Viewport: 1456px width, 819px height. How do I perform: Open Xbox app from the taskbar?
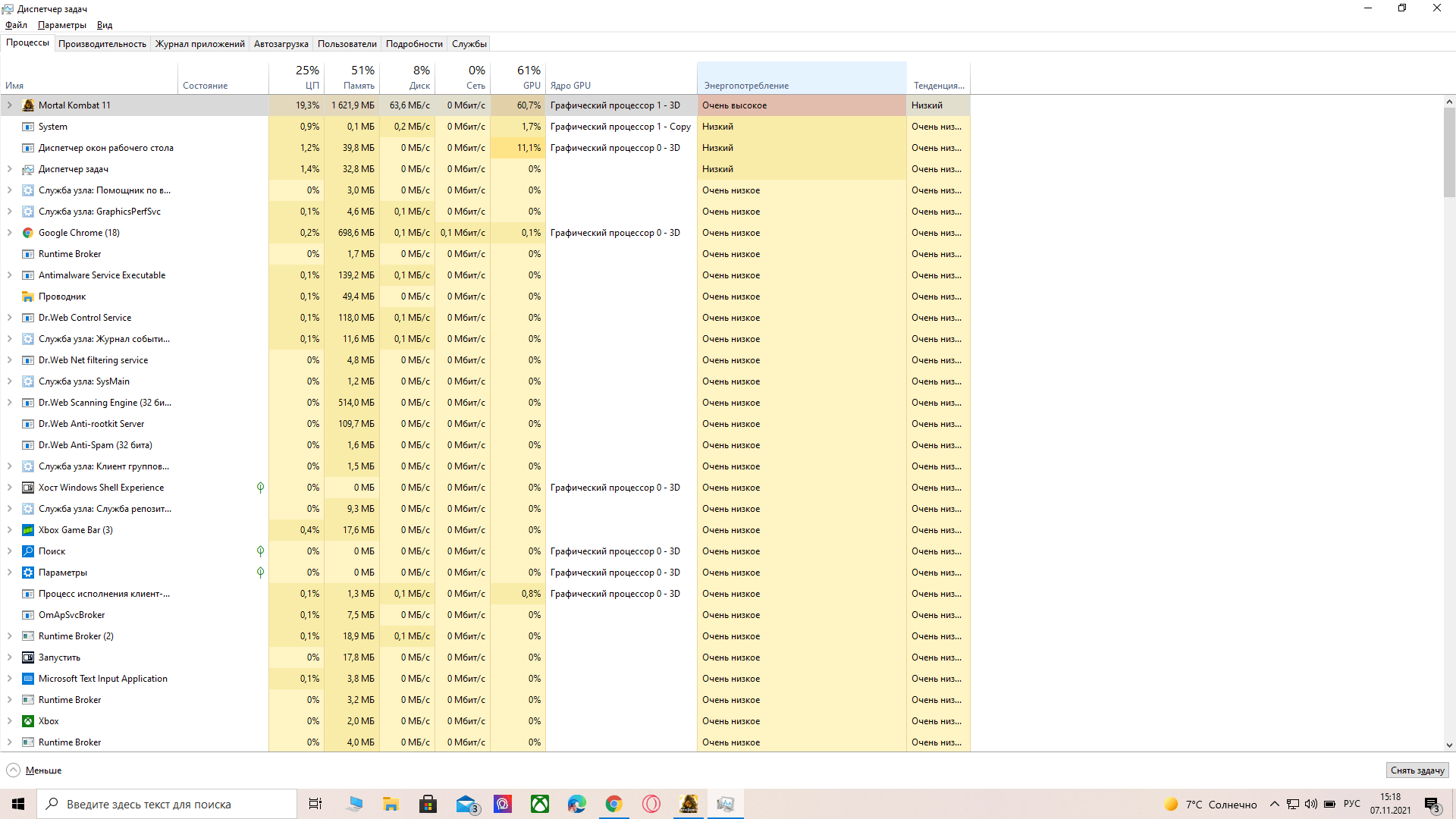[540, 804]
